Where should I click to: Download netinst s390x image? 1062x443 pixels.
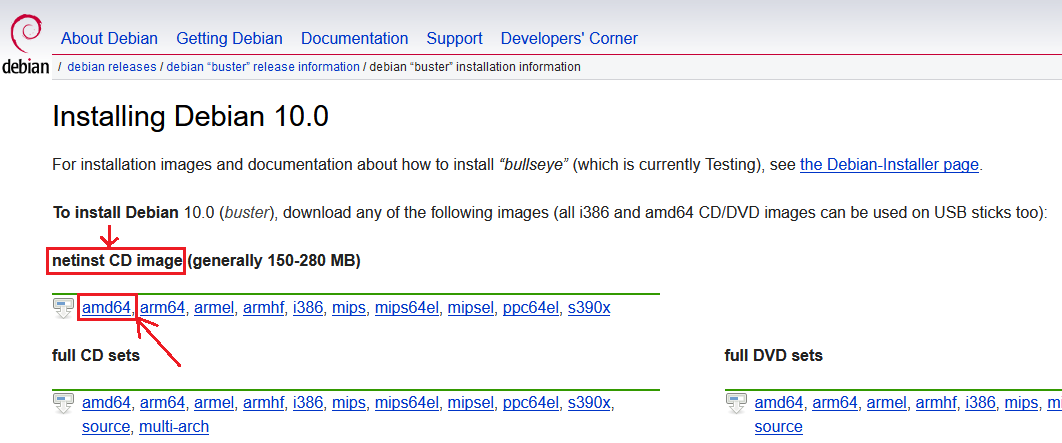pyautogui.click(x=589, y=308)
